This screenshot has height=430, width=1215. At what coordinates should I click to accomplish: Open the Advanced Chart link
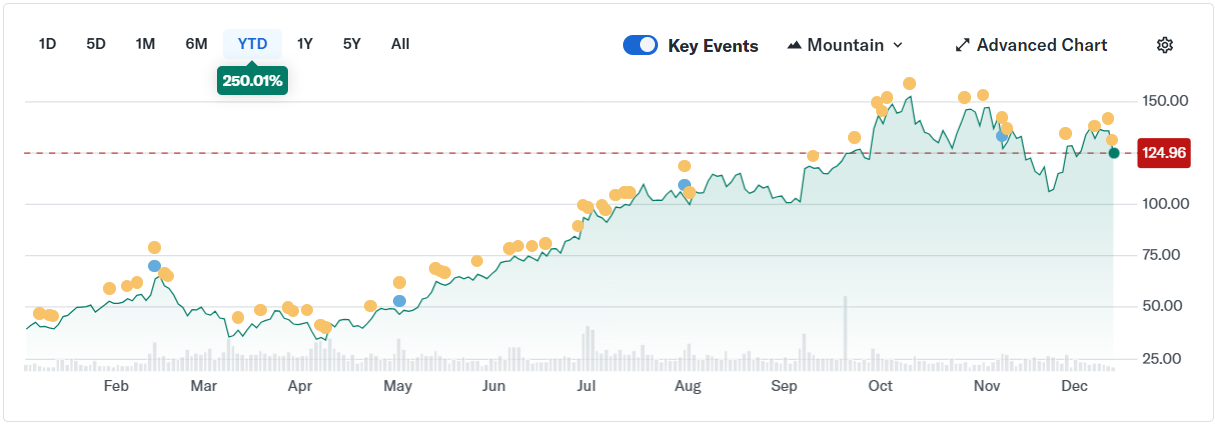[x=1041, y=45]
